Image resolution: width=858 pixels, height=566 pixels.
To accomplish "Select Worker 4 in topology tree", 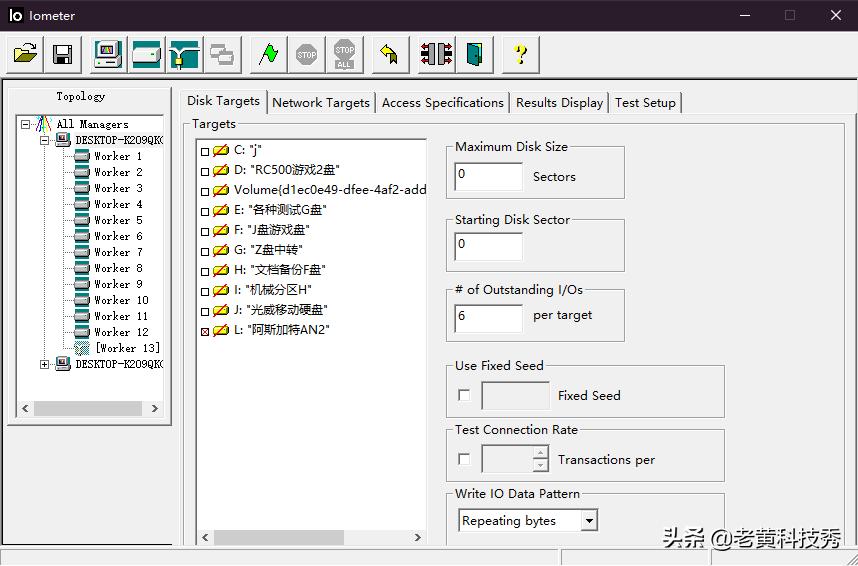I will 118,204.
